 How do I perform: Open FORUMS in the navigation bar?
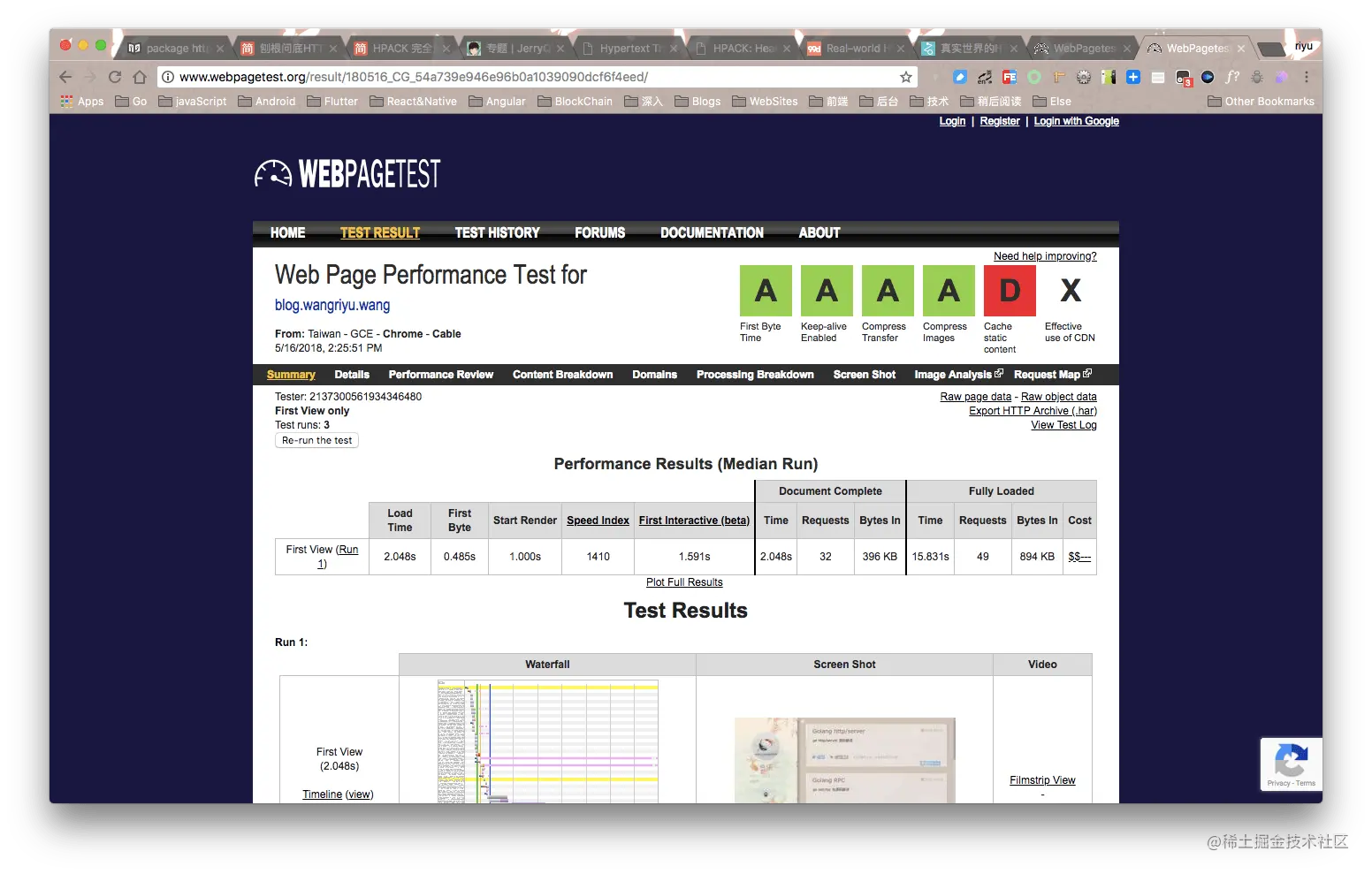pos(600,233)
